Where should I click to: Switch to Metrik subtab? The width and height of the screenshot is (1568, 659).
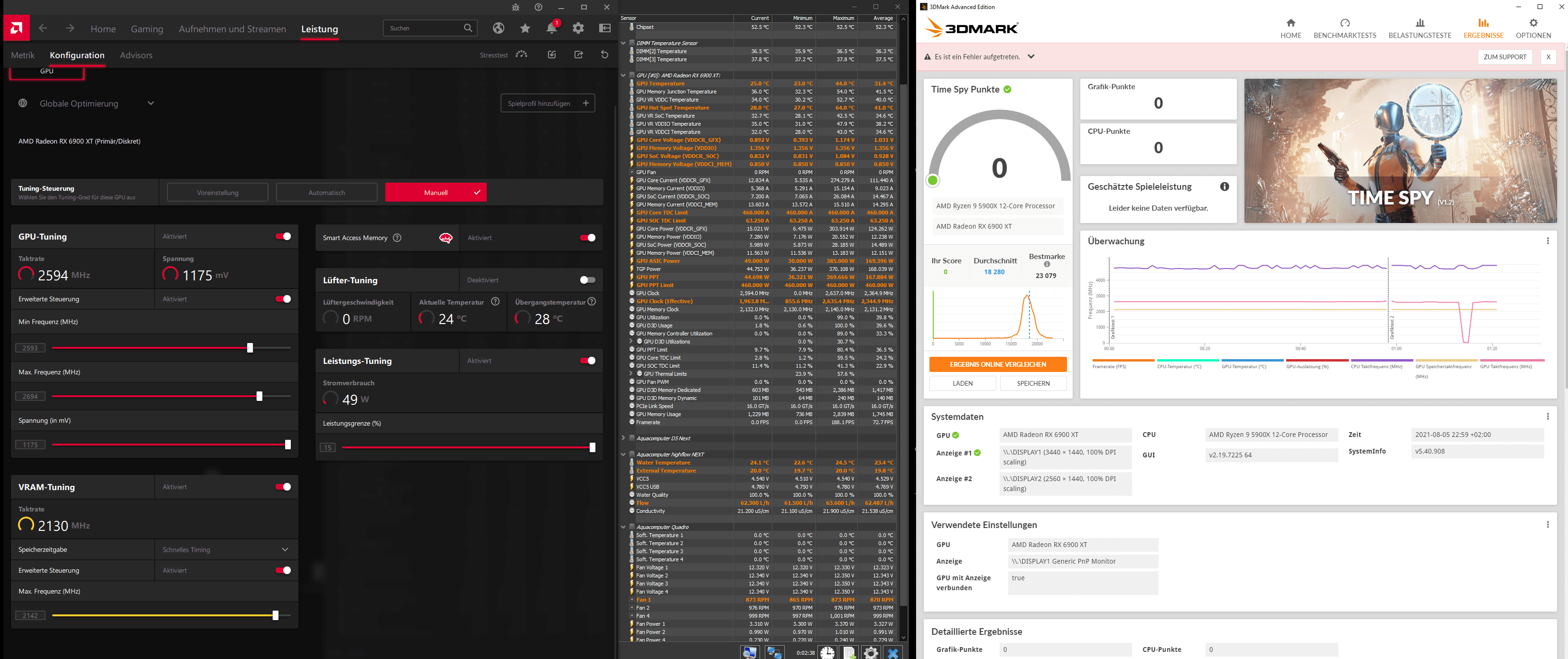[22, 56]
